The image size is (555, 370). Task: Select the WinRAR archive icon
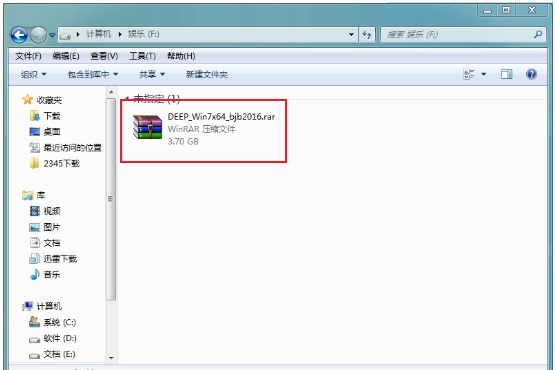(147, 127)
